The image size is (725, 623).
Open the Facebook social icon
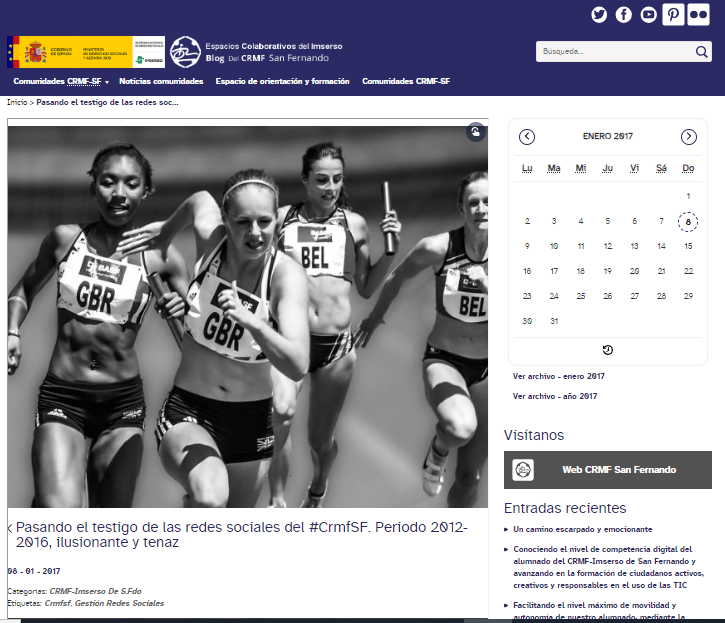pyautogui.click(x=624, y=14)
